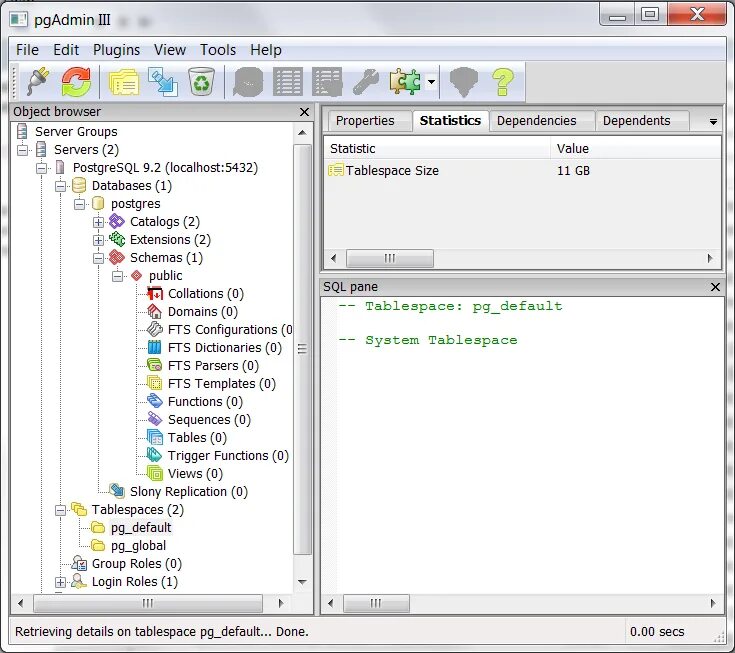Click the Functions (0) icon

[x=155, y=402]
